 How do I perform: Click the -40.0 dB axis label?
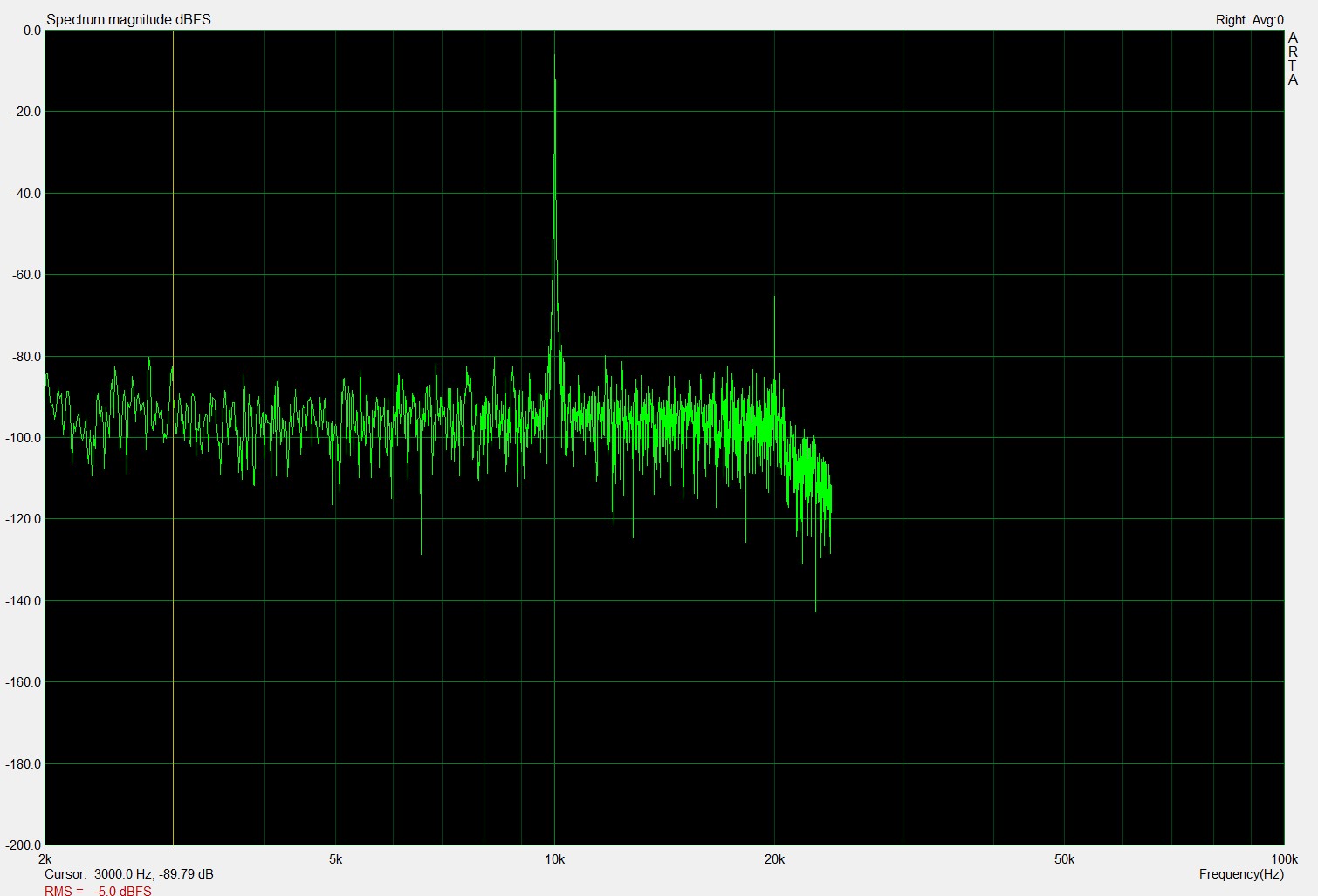26,193
